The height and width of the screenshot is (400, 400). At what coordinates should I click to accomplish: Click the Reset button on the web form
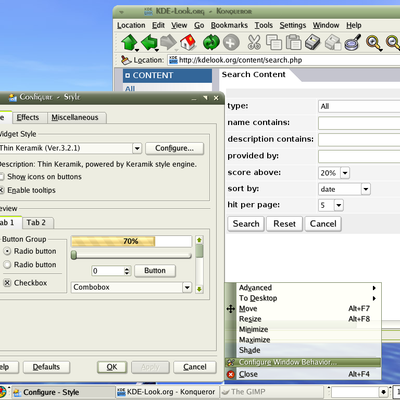click(284, 224)
